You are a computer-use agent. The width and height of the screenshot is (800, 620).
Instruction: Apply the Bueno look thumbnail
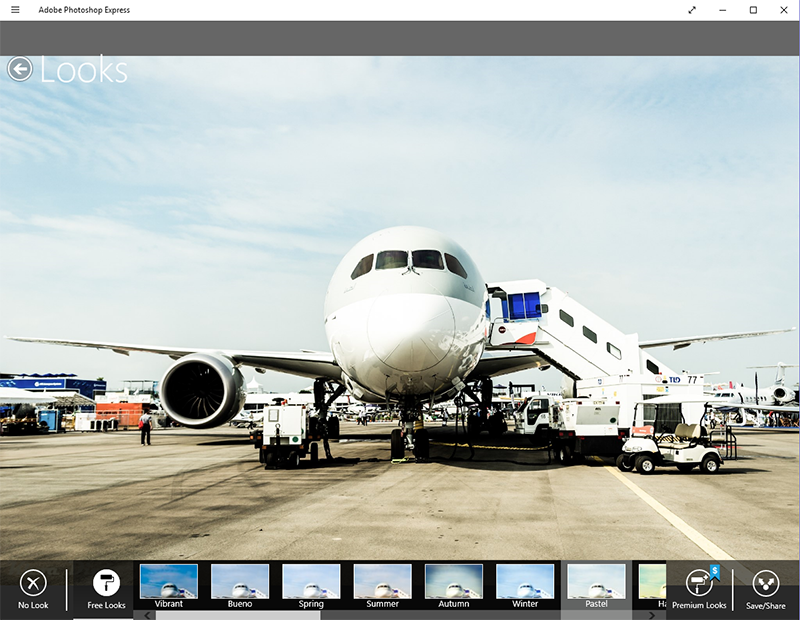coord(240,584)
